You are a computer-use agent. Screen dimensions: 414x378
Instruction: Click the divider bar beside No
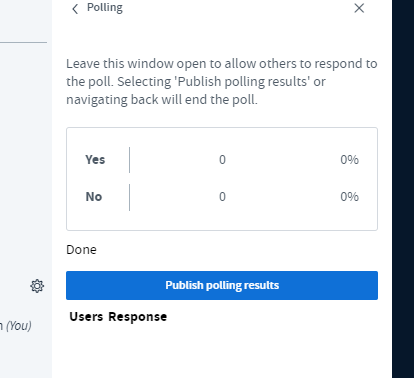(129, 197)
